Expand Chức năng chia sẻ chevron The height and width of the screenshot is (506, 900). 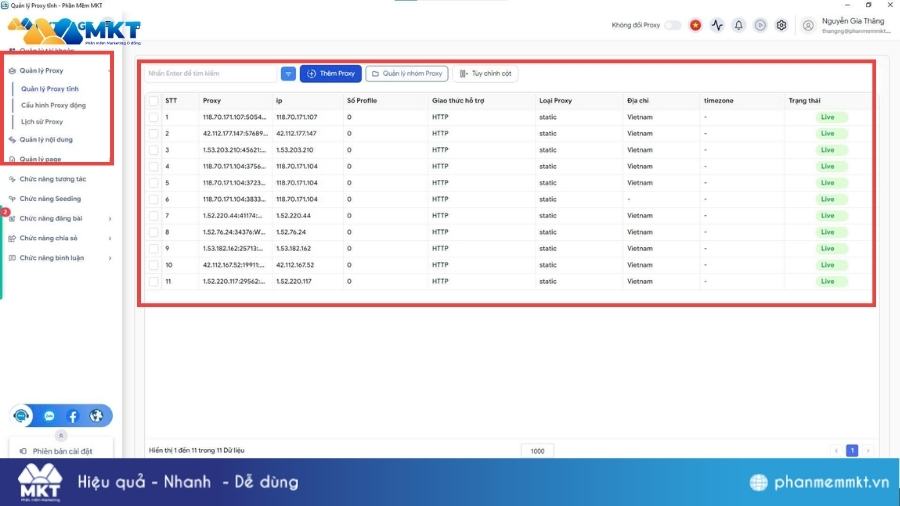point(110,238)
